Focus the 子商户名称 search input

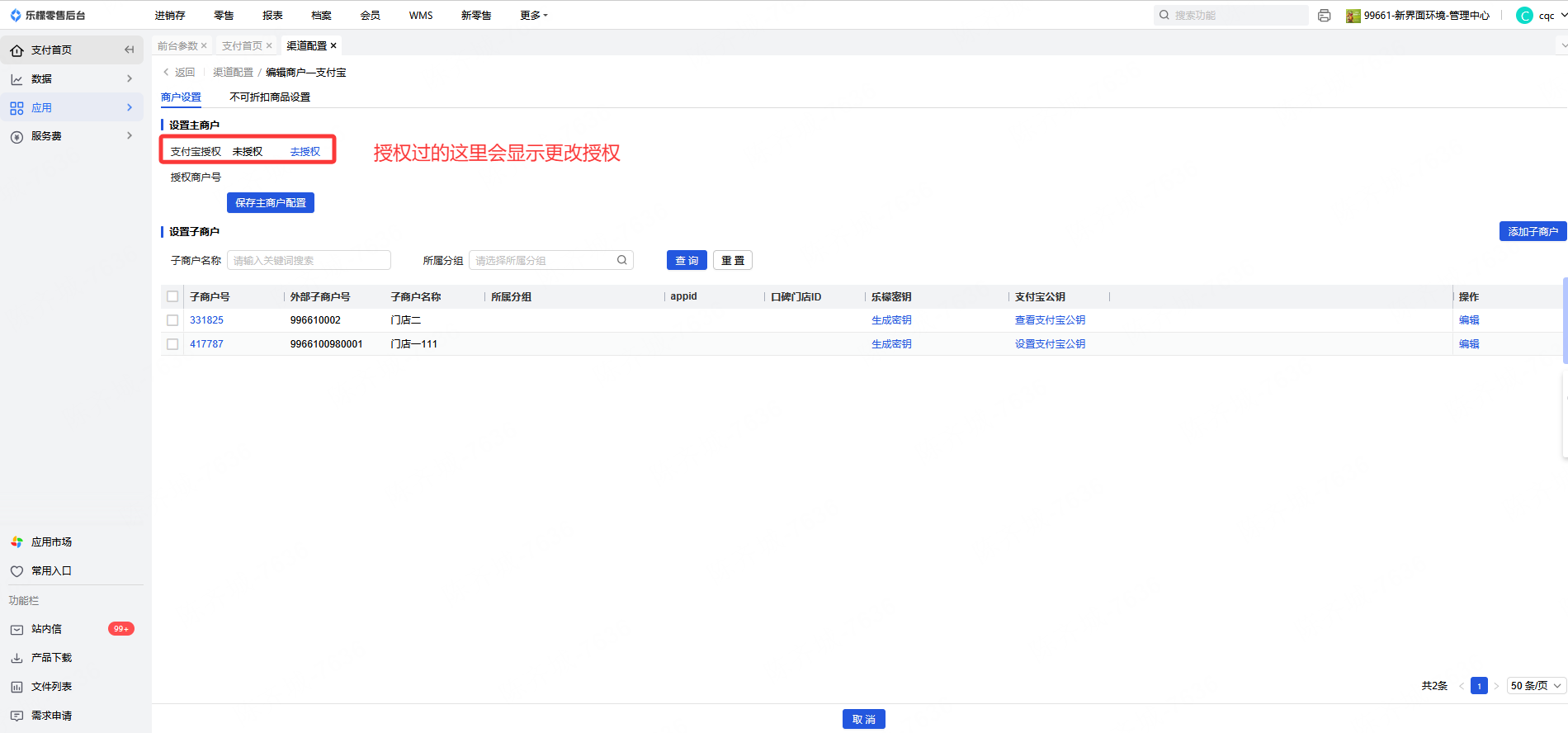pyautogui.click(x=309, y=261)
